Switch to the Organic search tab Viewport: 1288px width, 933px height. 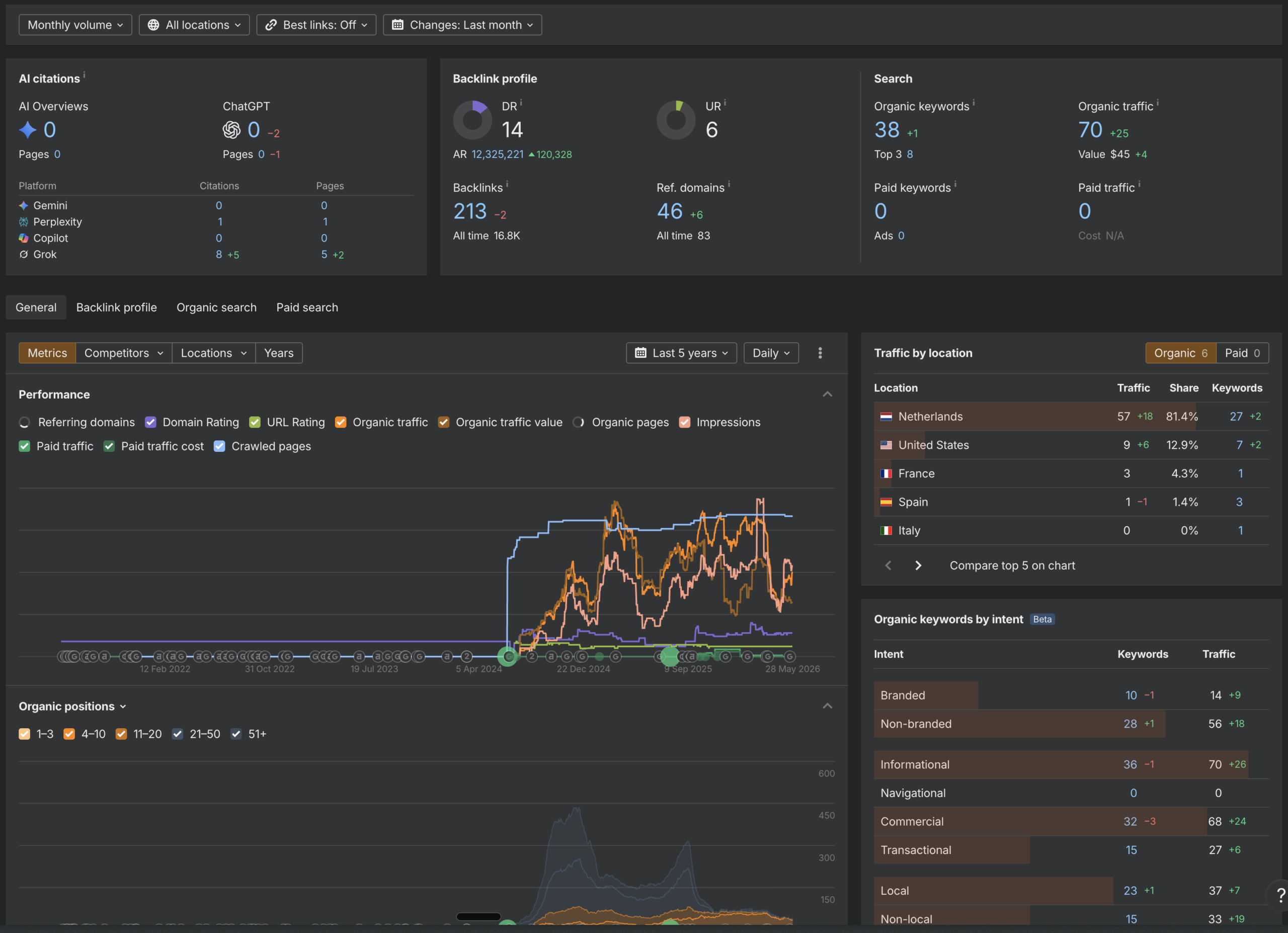pyautogui.click(x=216, y=308)
